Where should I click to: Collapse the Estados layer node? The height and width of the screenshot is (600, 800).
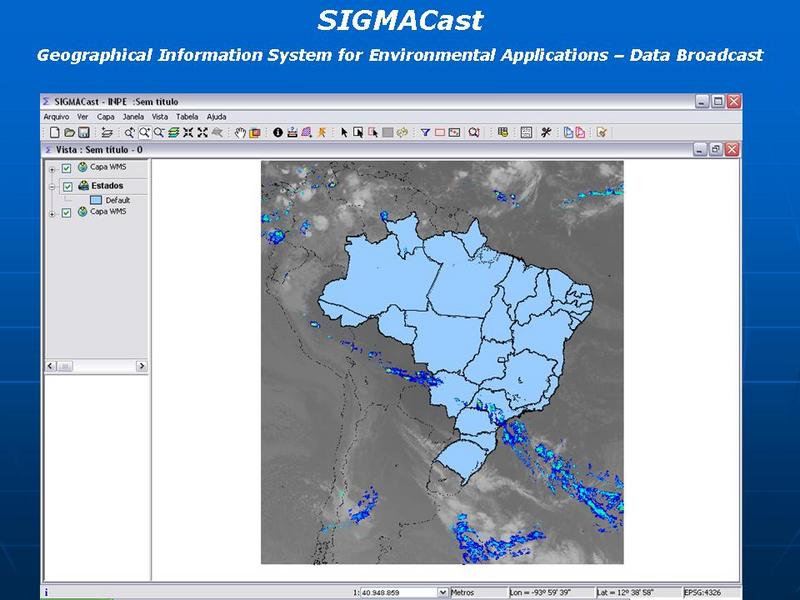[x=52, y=187]
